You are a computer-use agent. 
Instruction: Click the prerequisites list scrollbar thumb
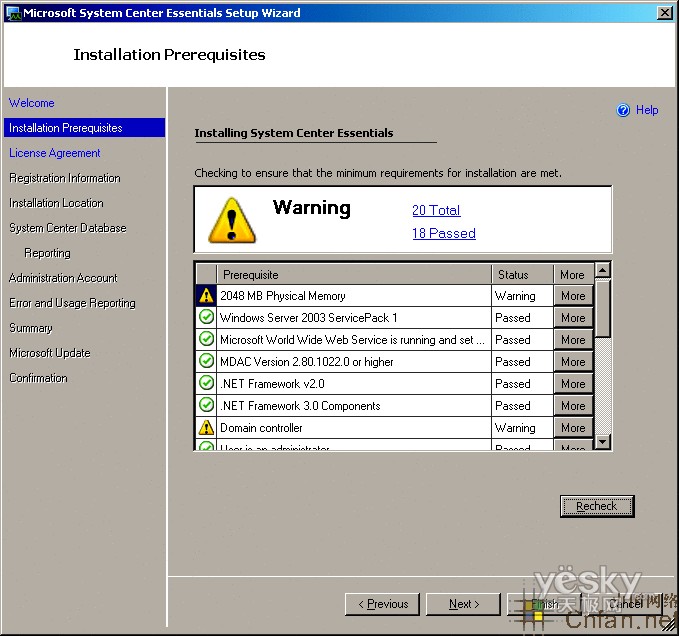(x=603, y=308)
